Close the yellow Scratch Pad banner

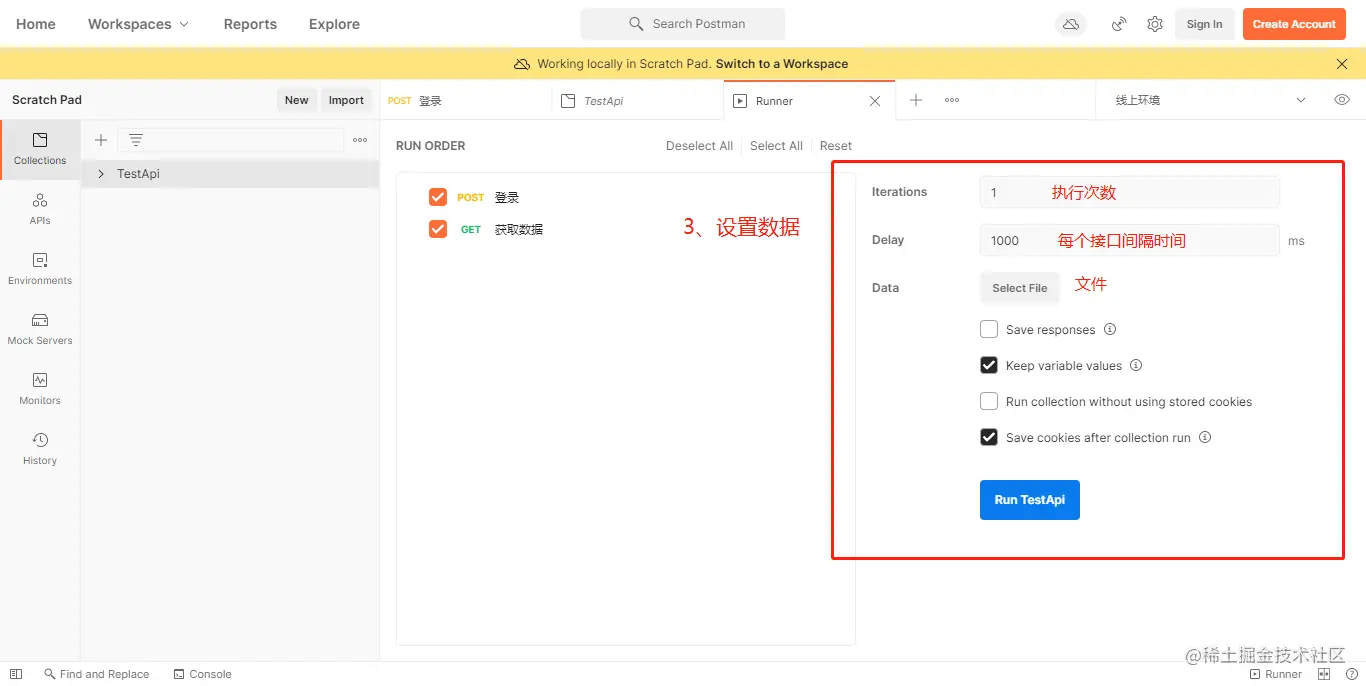(x=1342, y=64)
